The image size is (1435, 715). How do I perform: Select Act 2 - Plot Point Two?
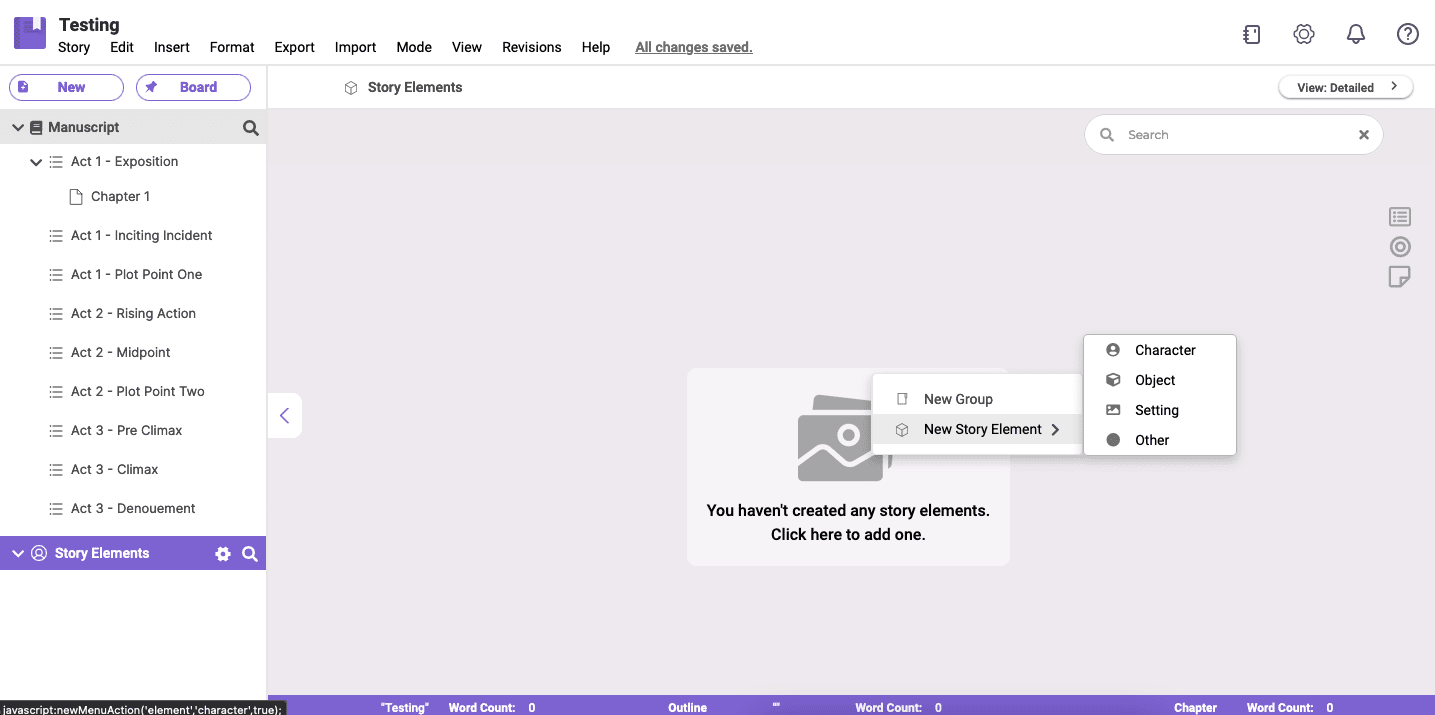click(x=138, y=392)
